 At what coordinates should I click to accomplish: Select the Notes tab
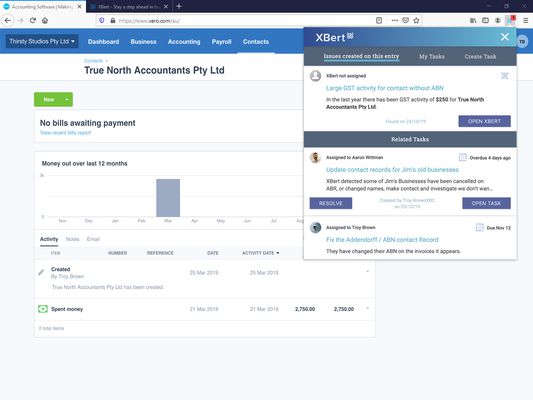tap(72, 239)
